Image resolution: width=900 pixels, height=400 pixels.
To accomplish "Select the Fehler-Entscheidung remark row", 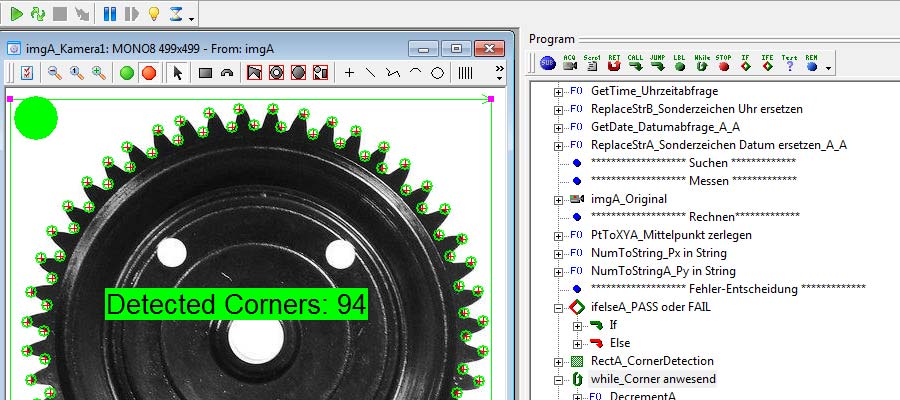I will pos(728,289).
